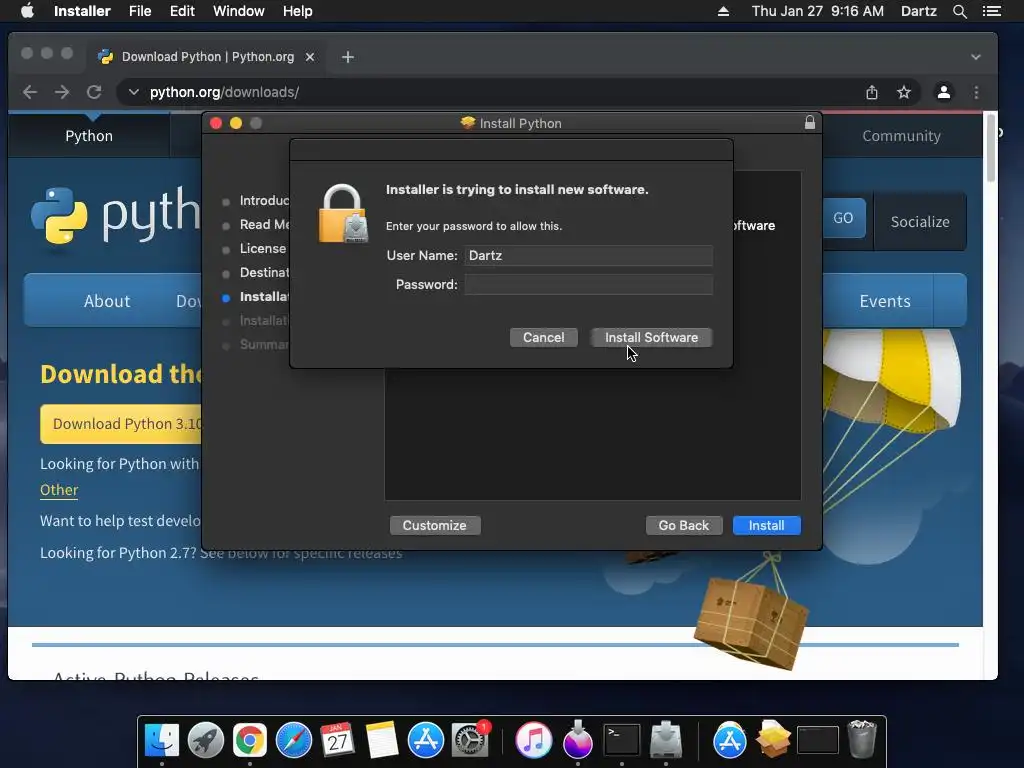Screen dimensions: 1024x768
Task: Open the Window menu
Action: pos(238,11)
